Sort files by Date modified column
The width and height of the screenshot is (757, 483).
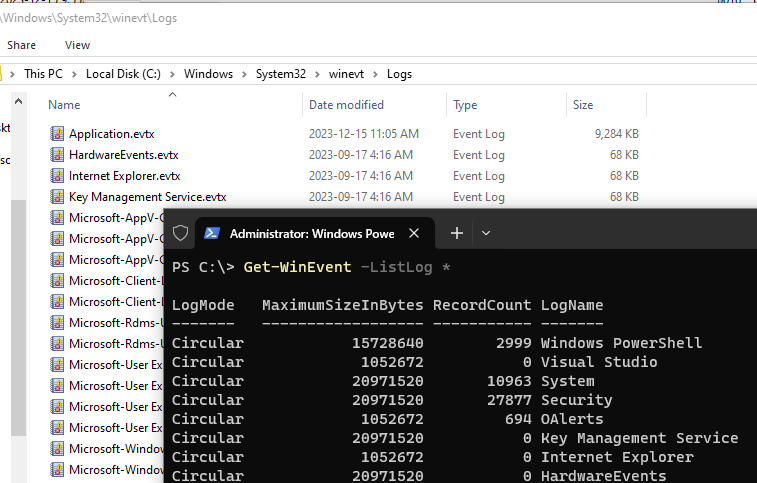pos(346,105)
